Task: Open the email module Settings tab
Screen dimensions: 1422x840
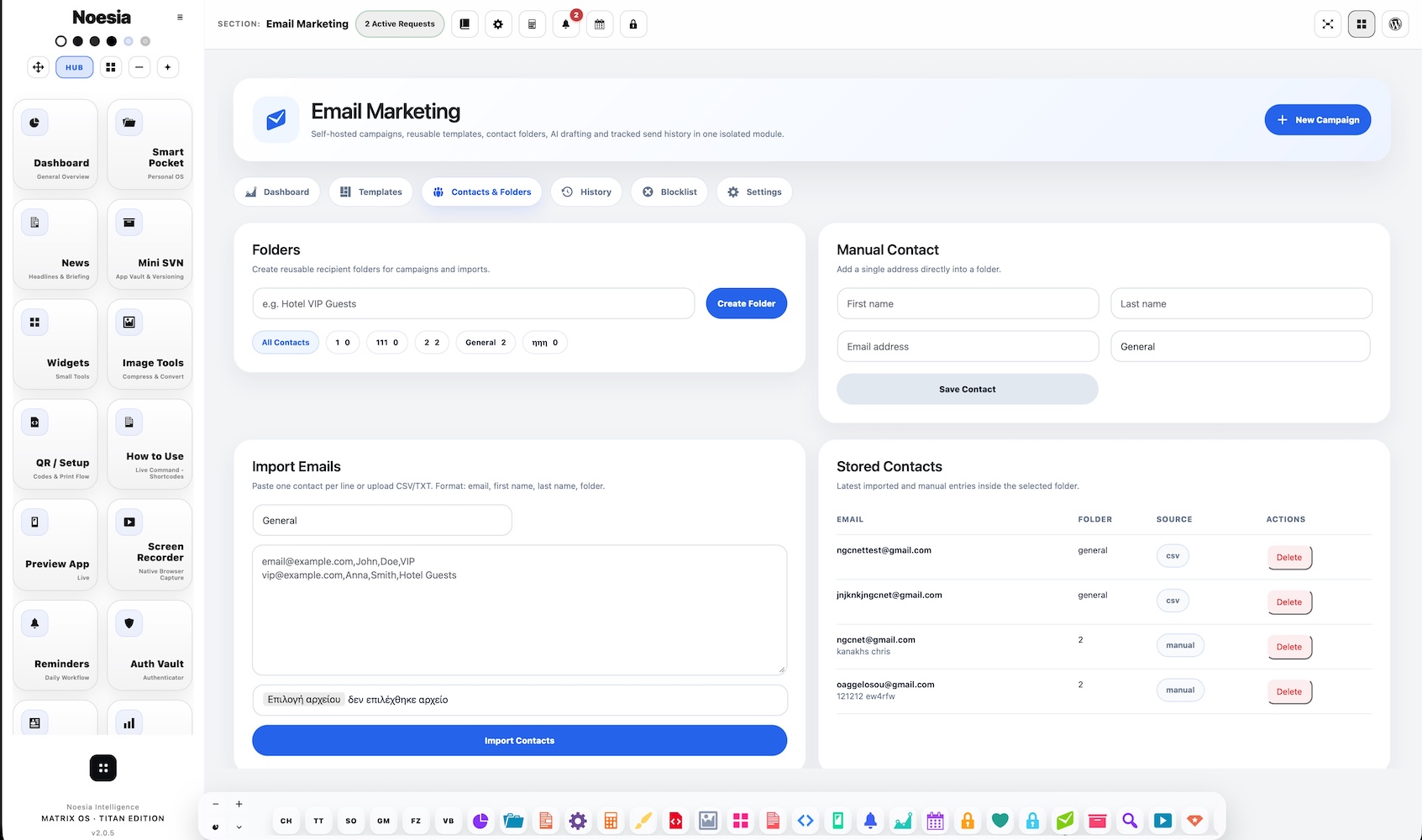Action: 754,192
